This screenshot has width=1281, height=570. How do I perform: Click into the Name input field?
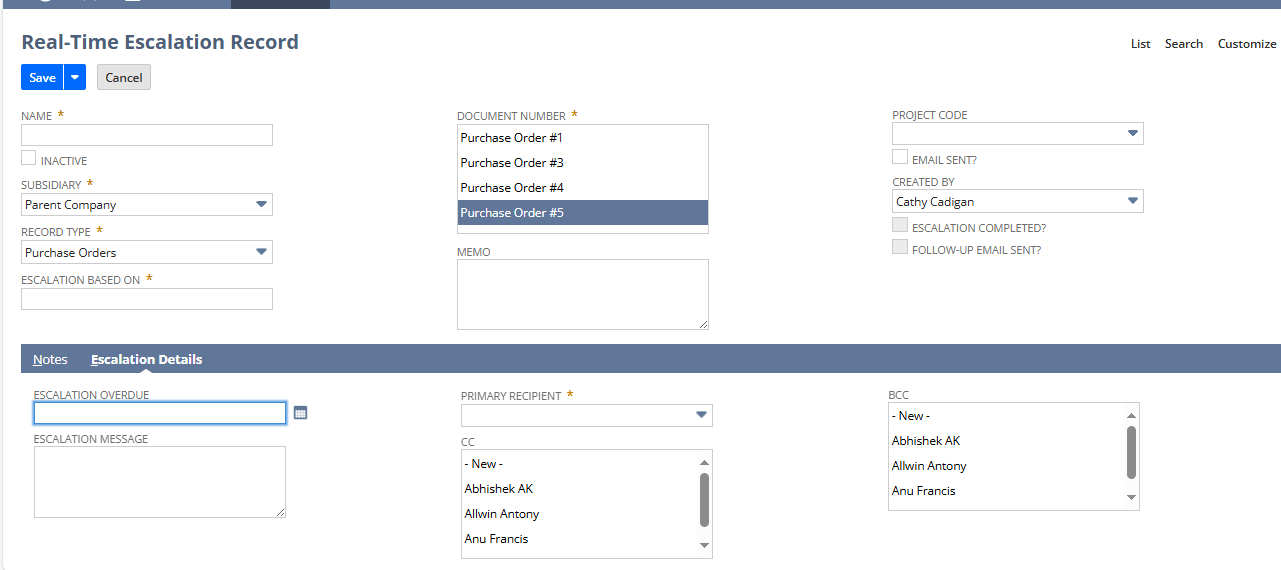point(147,135)
